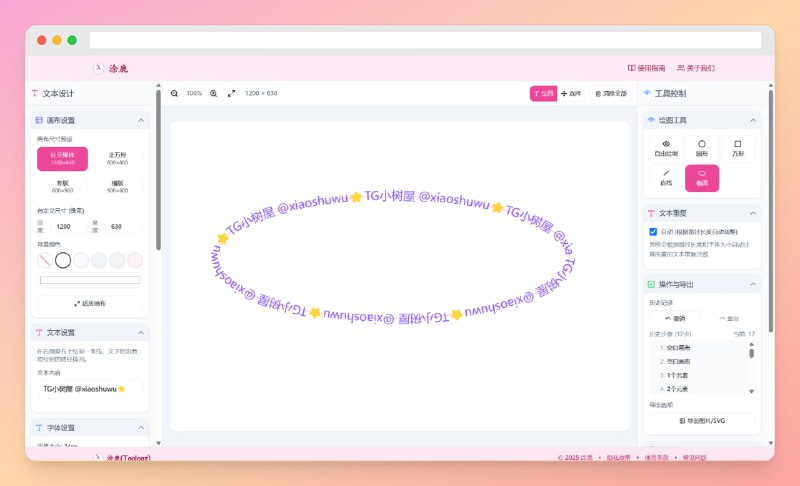Select the 直线 straight line tool
The height and width of the screenshot is (486, 800).
click(x=666, y=177)
